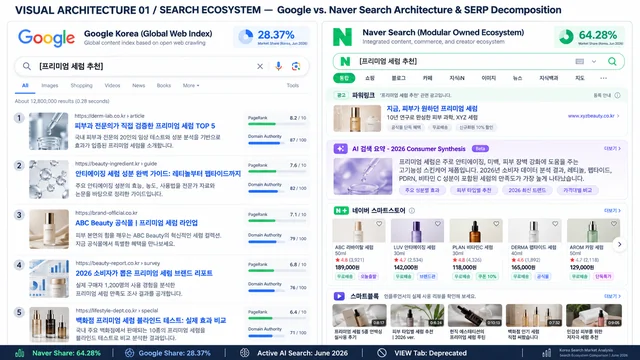Open Google Tools option
This screenshot has width=640, height=360.
click(x=293, y=86)
